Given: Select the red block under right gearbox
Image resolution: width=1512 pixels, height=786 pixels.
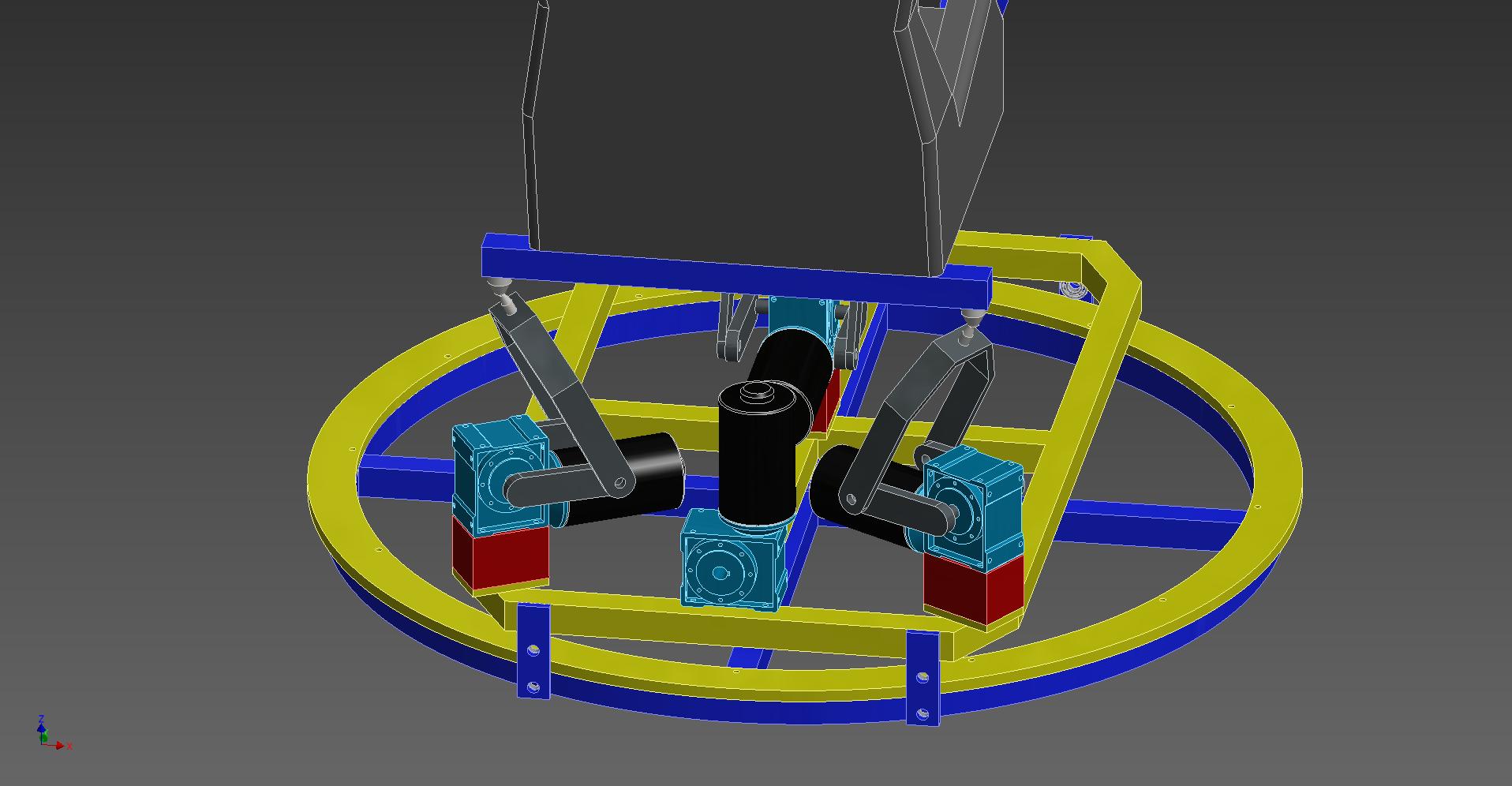Looking at the screenshot, I should (972, 588).
